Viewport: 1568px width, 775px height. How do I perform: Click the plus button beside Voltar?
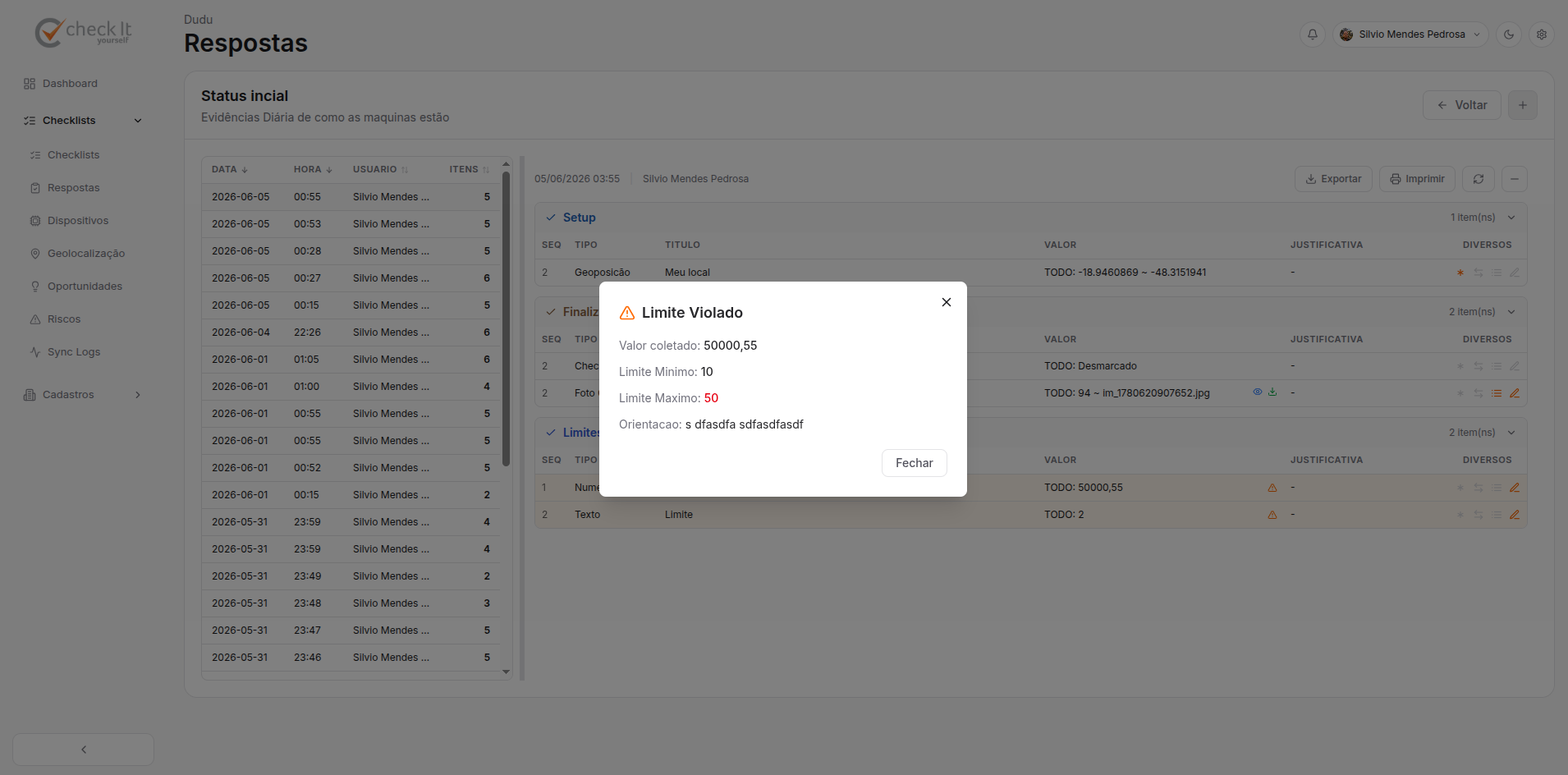[x=1523, y=105]
